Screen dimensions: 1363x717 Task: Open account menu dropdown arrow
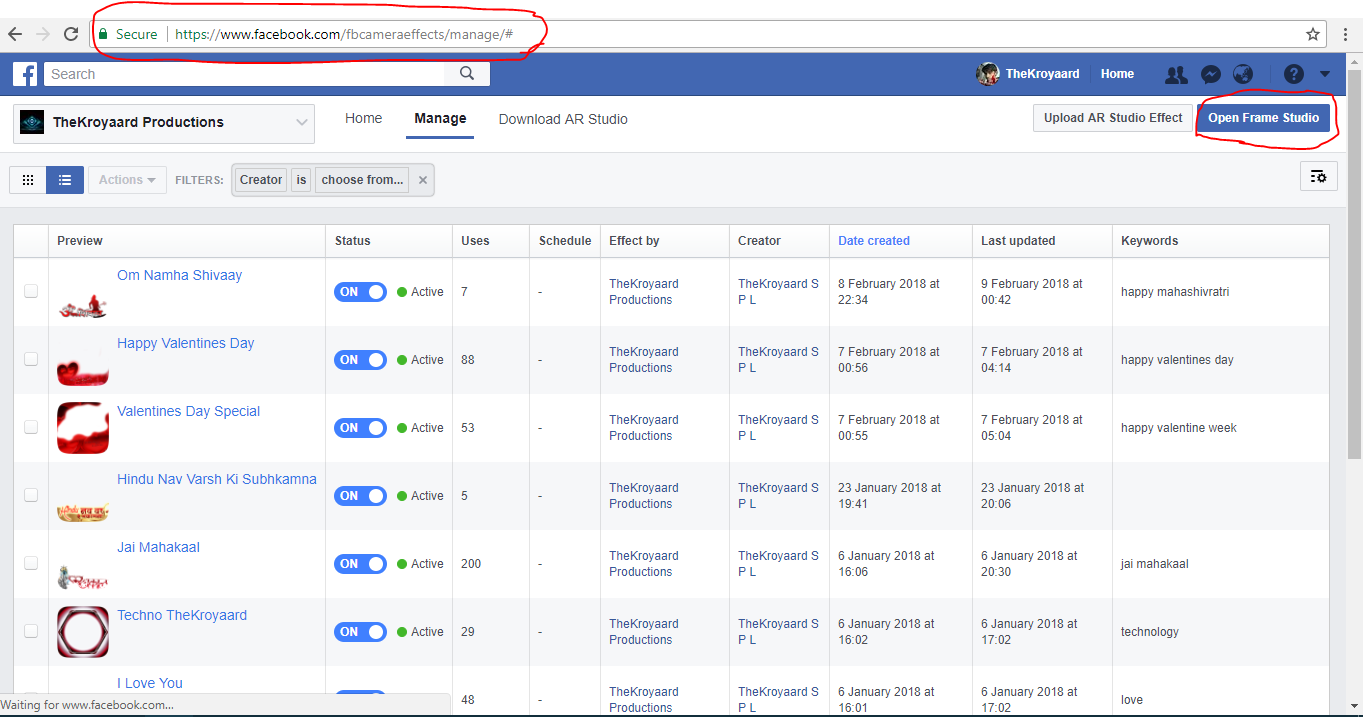pyautogui.click(x=1325, y=74)
